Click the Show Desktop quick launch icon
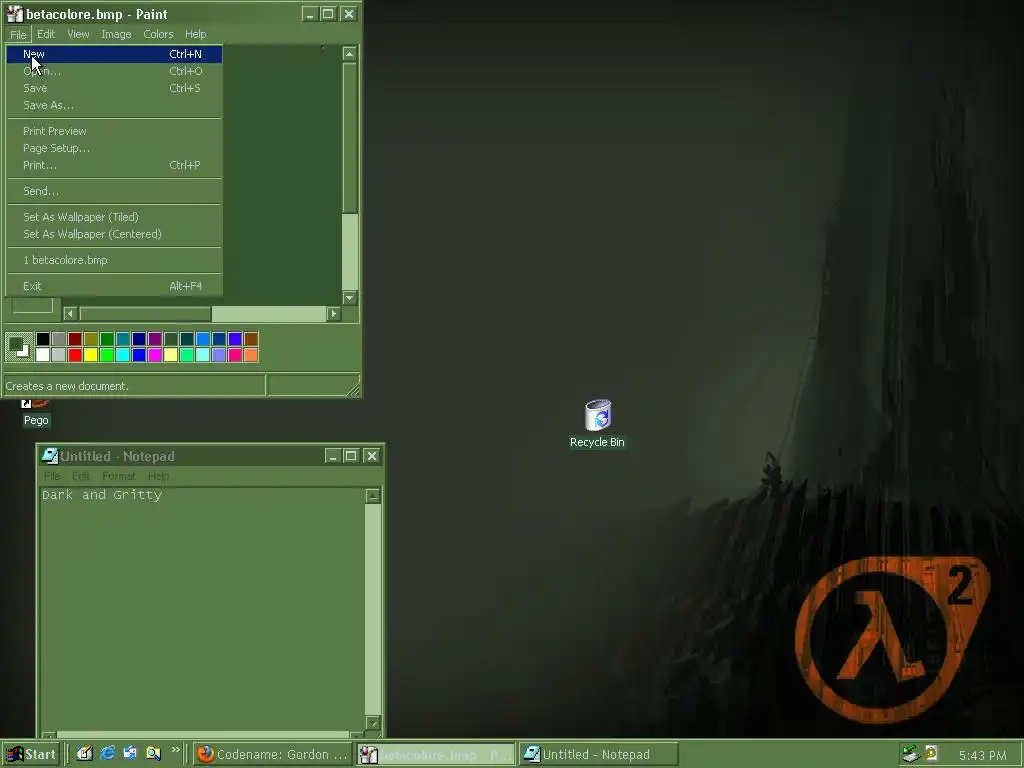 point(85,754)
